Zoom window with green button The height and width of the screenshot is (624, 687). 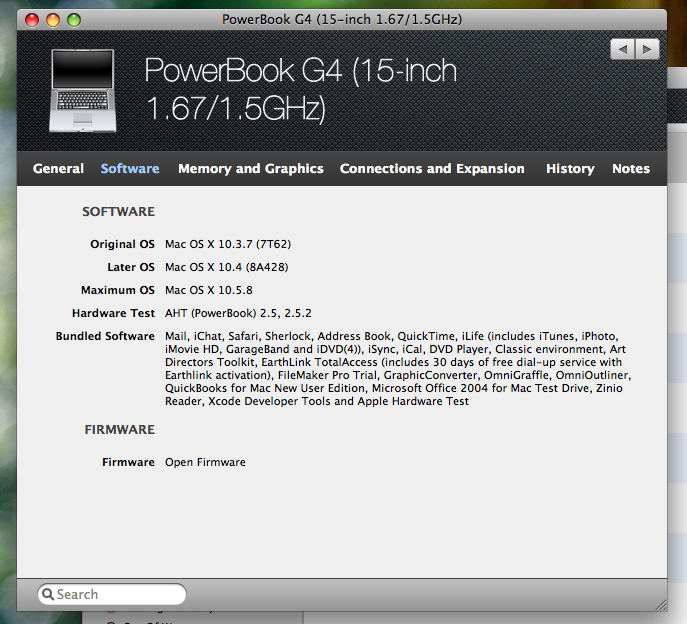pos(74,20)
